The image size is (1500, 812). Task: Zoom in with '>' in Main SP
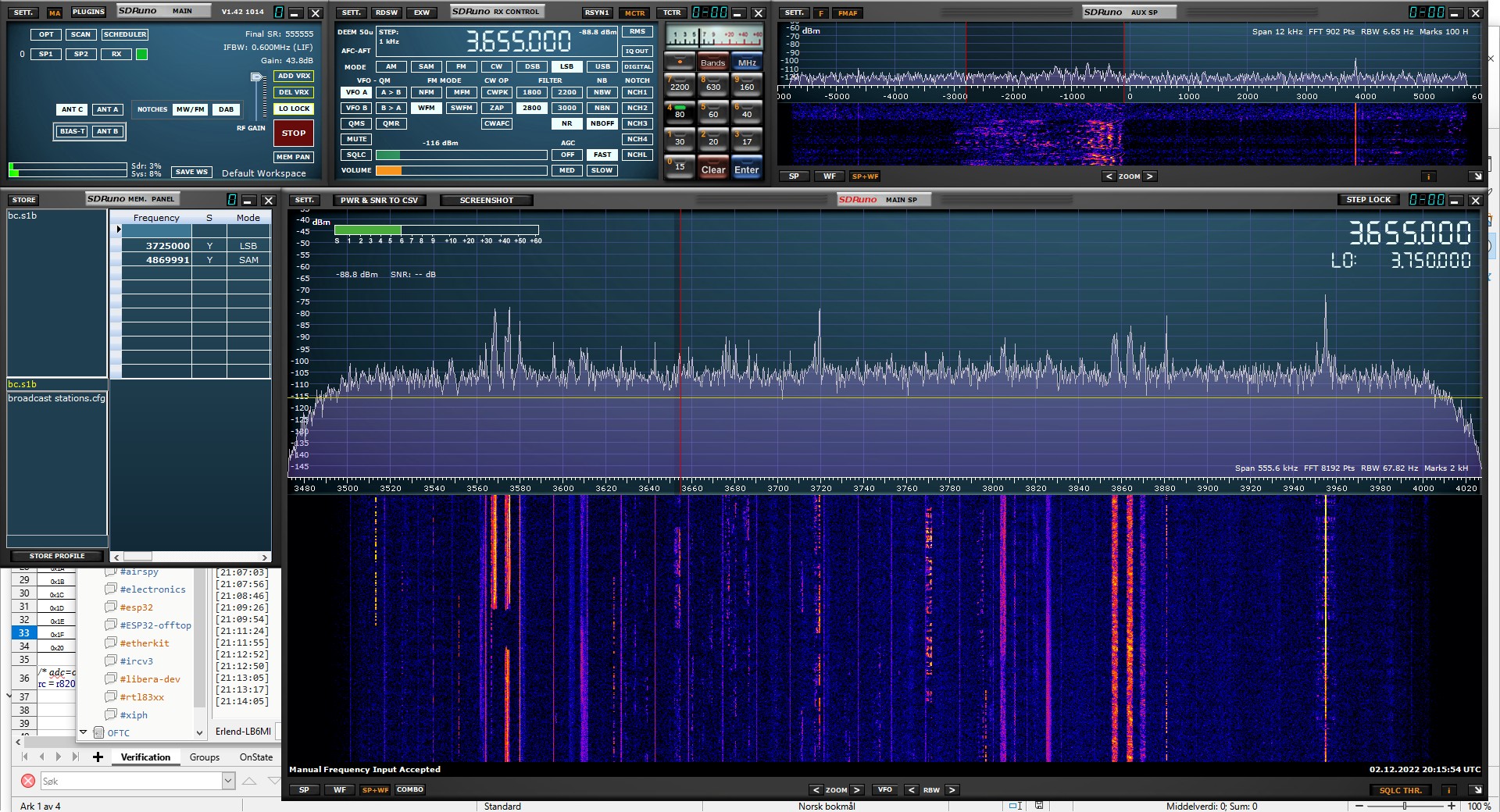pyautogui.click(x=857, y=790)
